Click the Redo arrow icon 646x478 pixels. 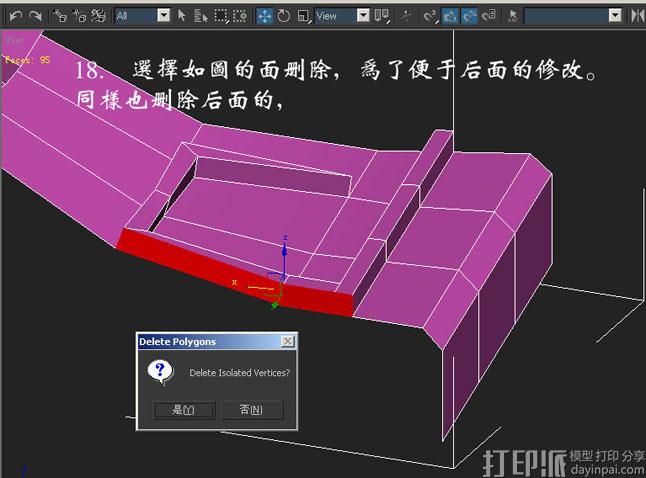[35, 16]
